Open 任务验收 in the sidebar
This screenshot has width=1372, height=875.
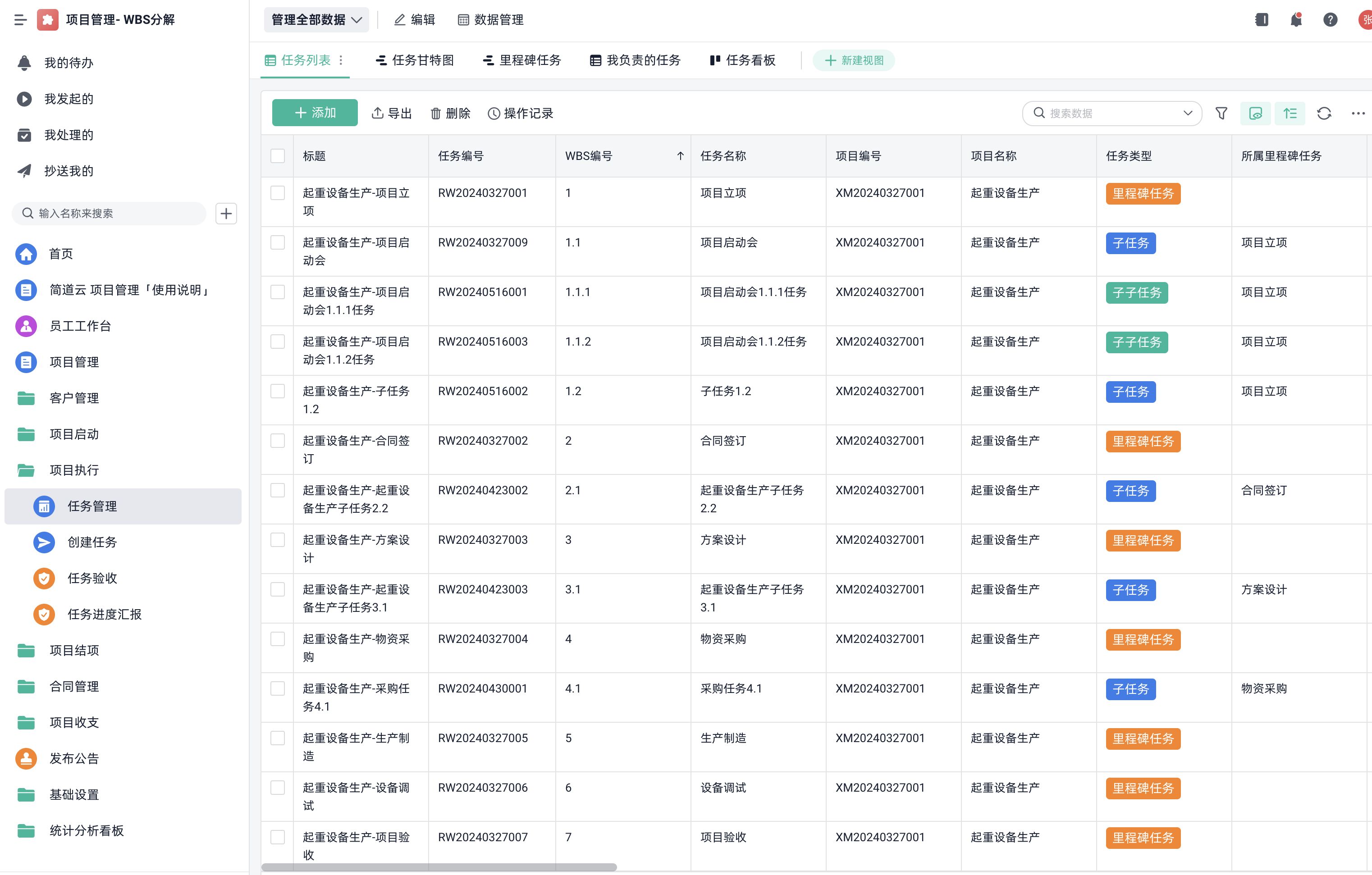pos(92,578)
